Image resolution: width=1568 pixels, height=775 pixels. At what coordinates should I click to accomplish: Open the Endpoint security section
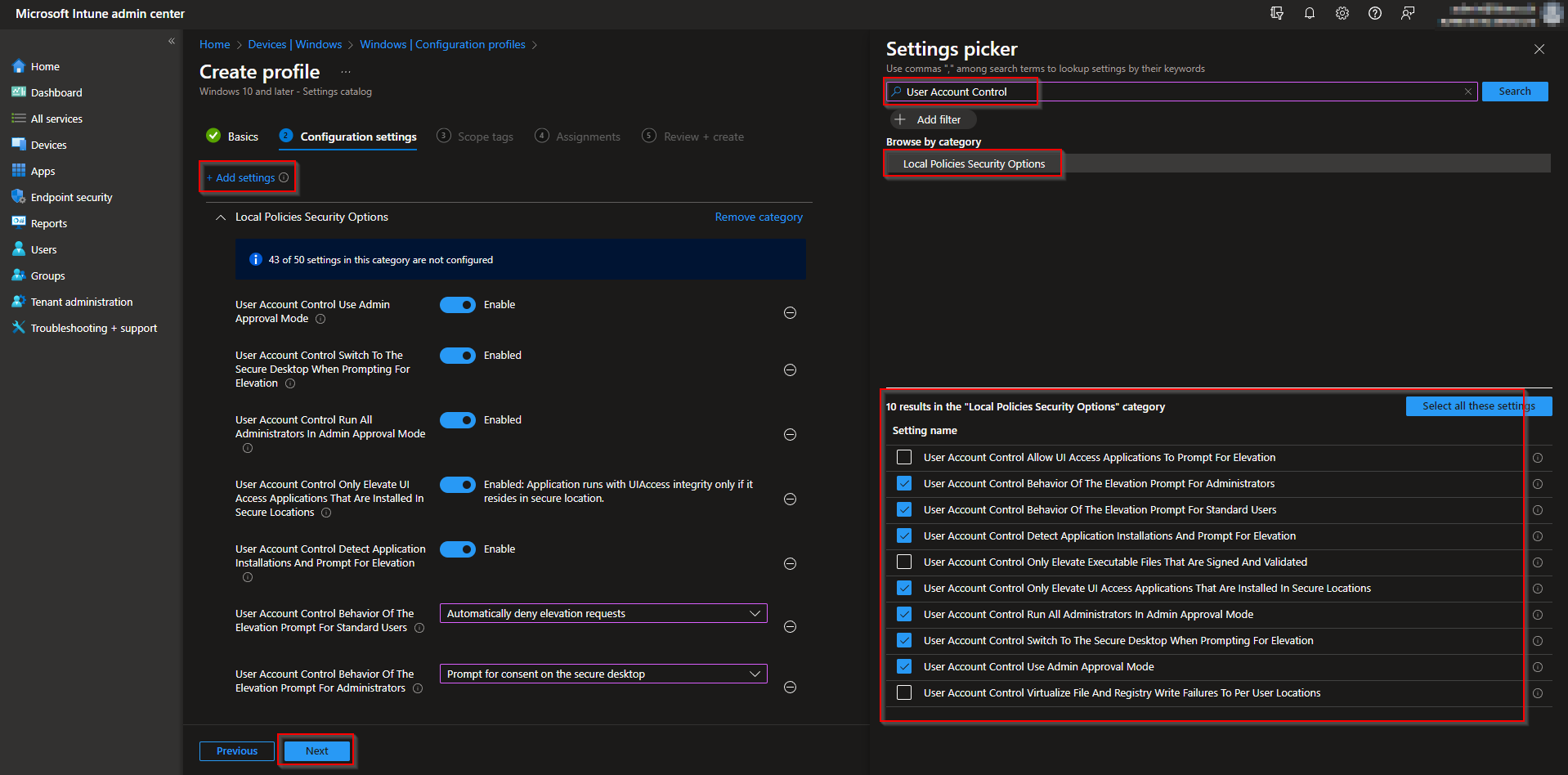(70, 196)
